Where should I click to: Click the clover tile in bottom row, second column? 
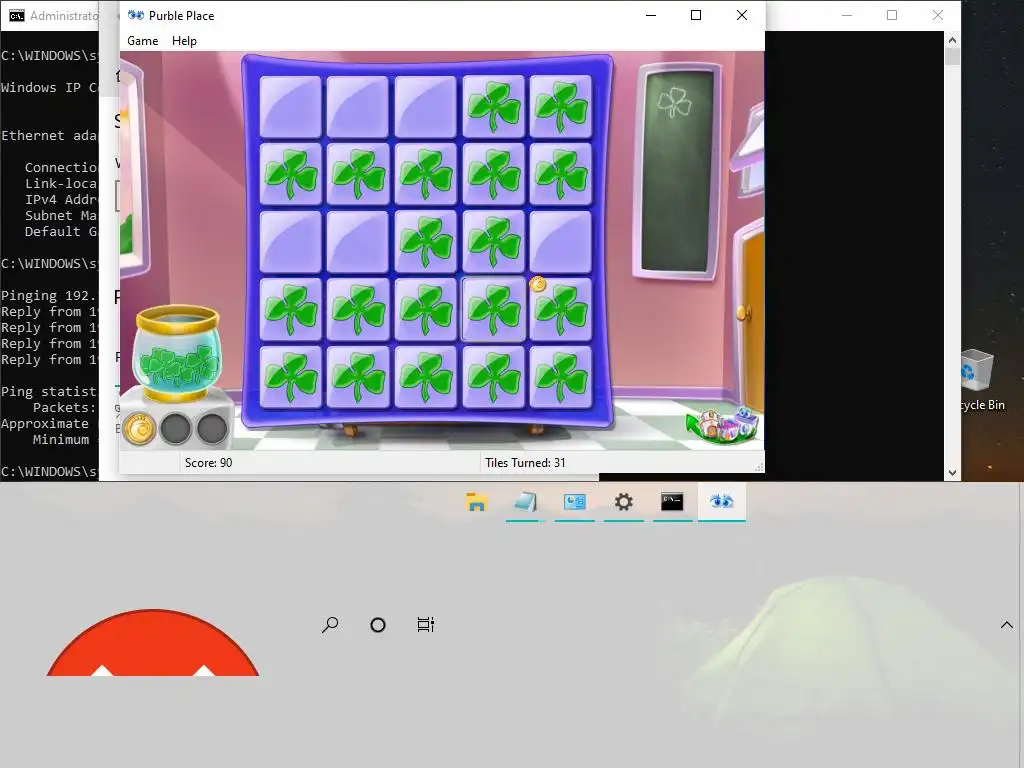point(358,377)
